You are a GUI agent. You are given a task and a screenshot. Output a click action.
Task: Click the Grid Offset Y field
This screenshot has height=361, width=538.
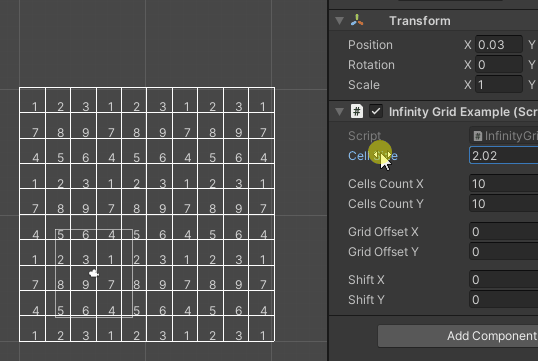tap(503, 252)
